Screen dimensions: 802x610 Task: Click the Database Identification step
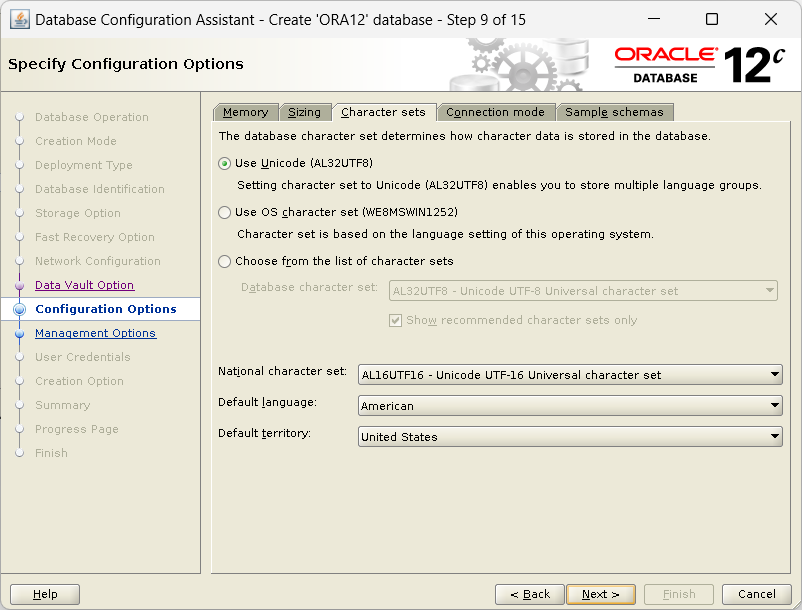point(100,189)
